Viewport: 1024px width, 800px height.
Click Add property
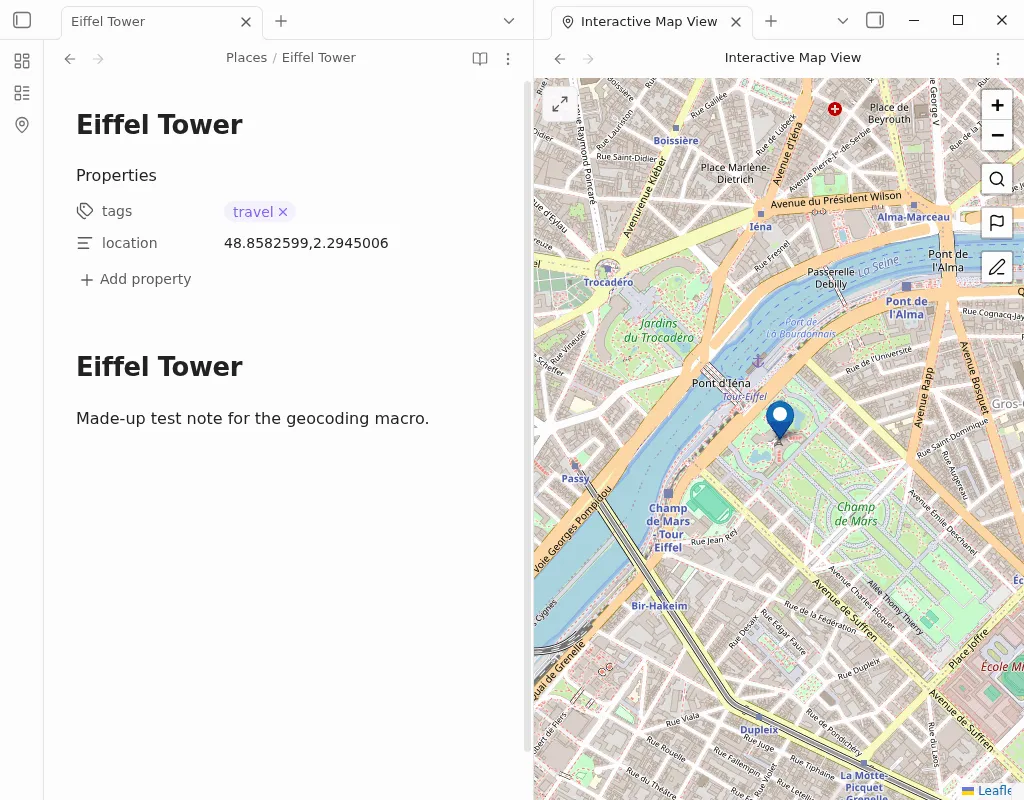[135, 279]
